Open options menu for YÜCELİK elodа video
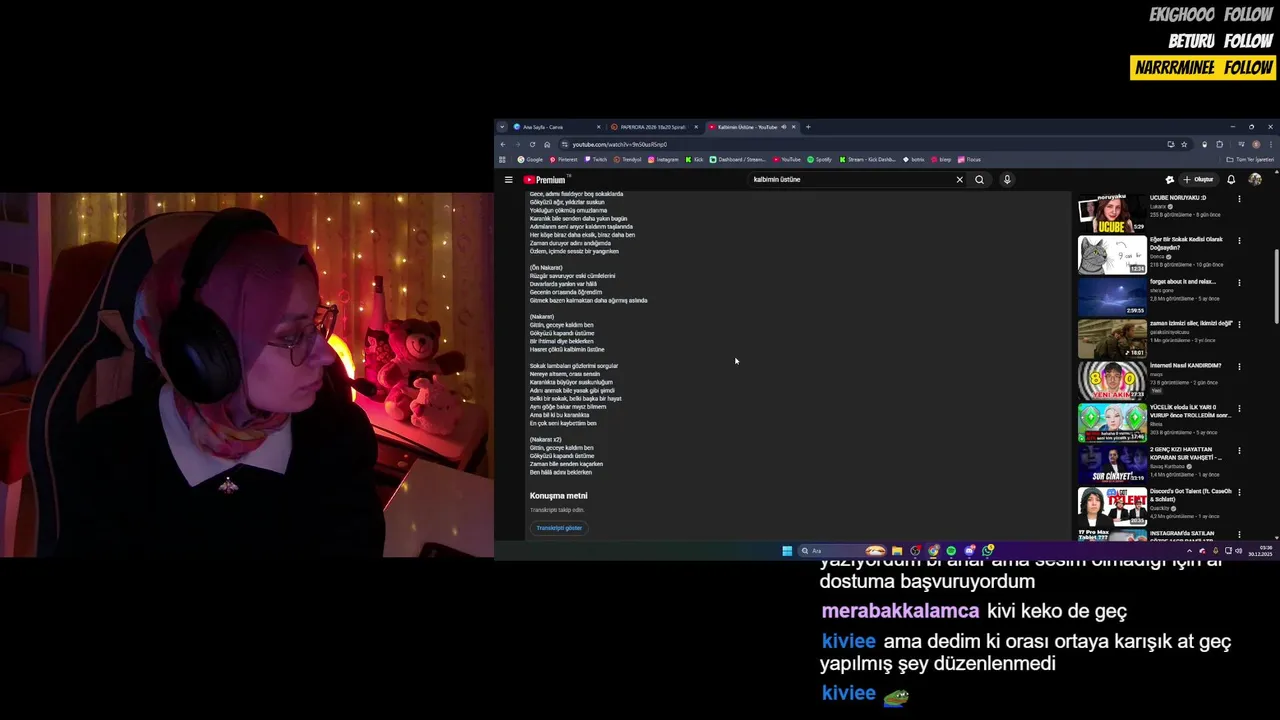The width and height of the screenshot is (1280, 720). point(1239,409)
